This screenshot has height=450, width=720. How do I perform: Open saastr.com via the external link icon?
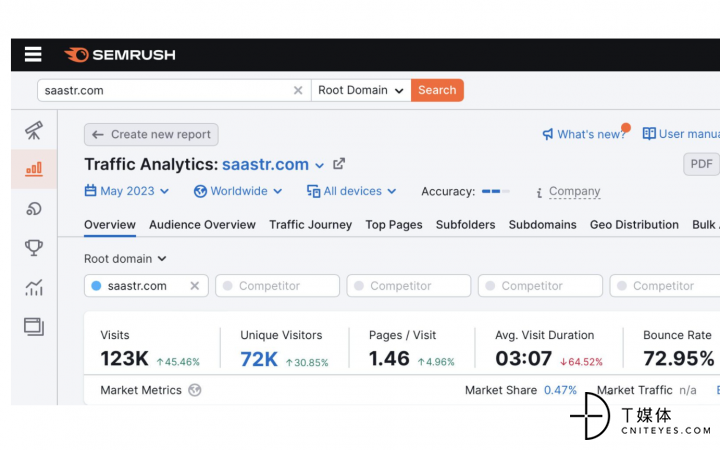point(339,163)
